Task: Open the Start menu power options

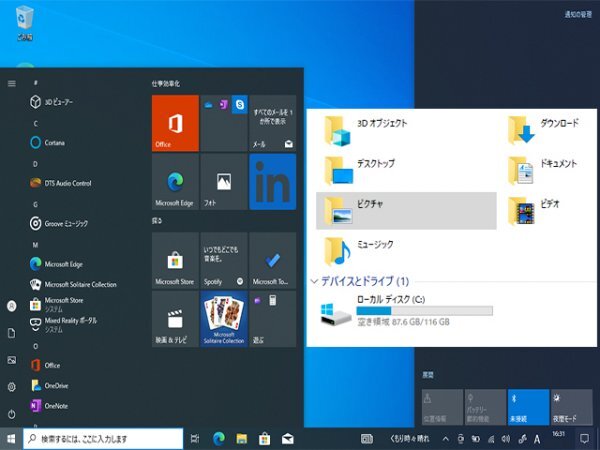Action: 12,414
